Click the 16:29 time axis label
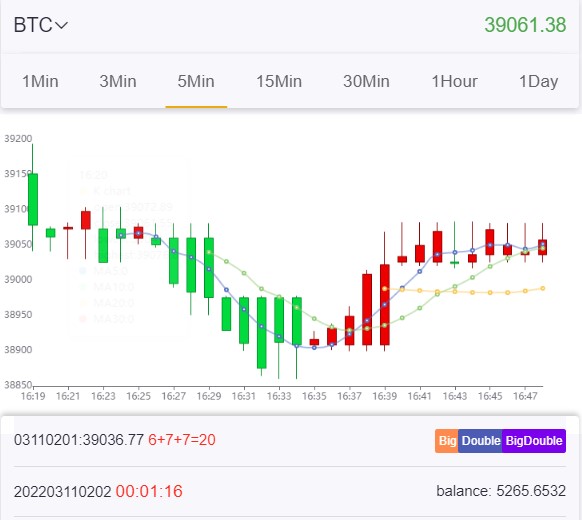The width and height of the screenshot is (582, 520). [x=209, y=396]
